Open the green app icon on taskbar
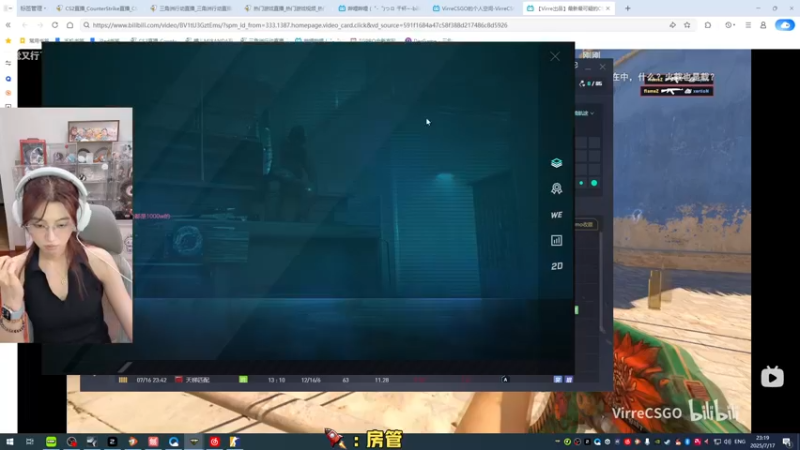This screenshot has height=450, width=800. coord(51,442)
